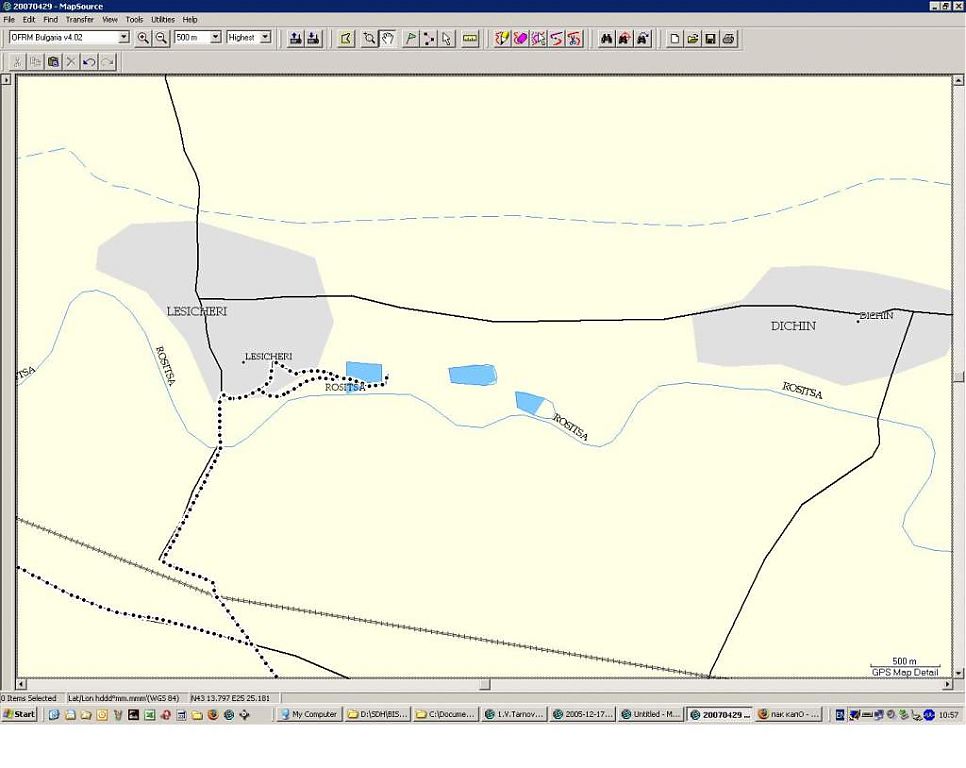Screen dimensions: 966x768
Task: Select the Hand pan tool
Action: (387, 38)
